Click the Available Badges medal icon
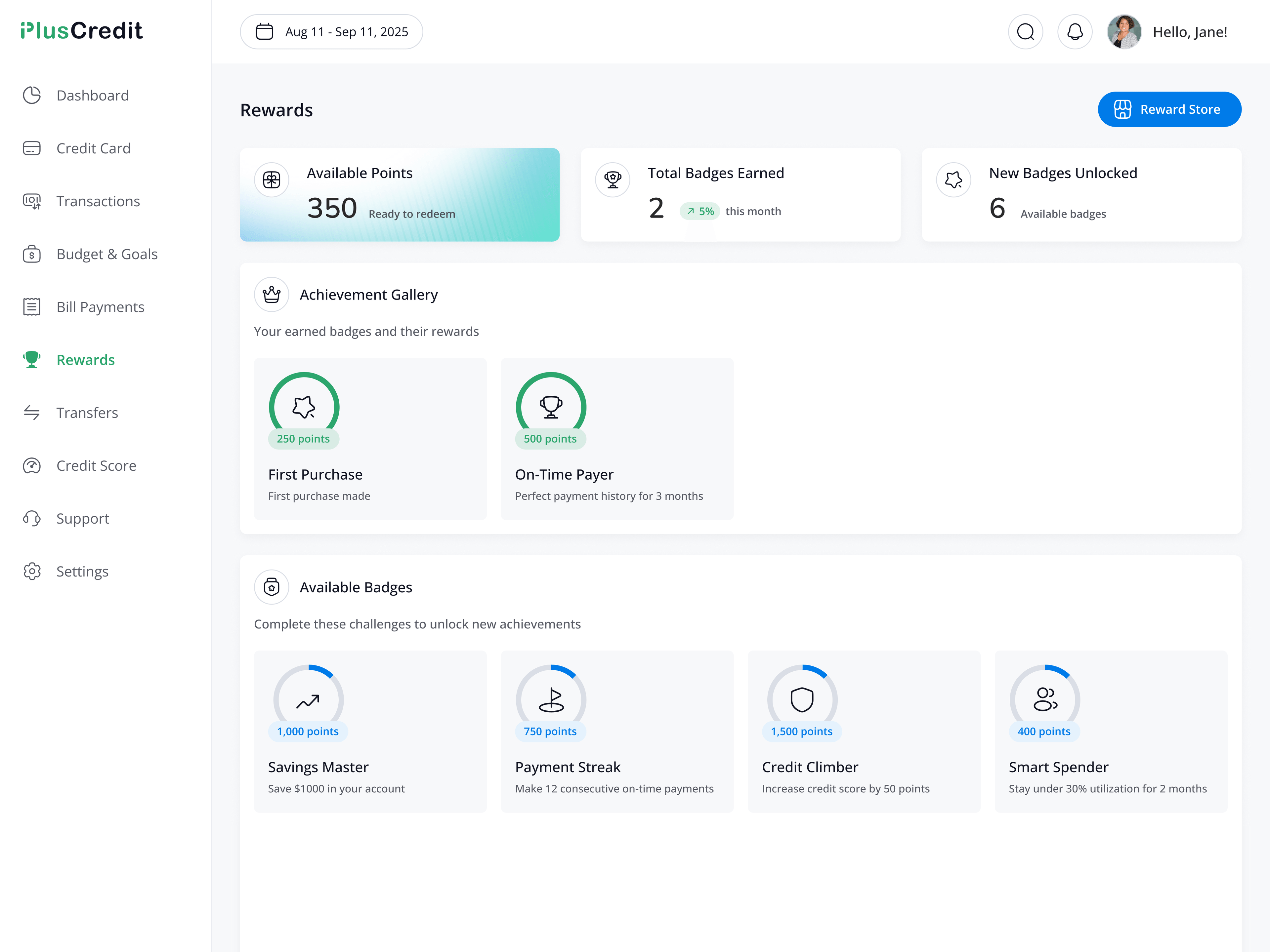Image resolution: width=1270 pixels, height=952 pixels. pyautogui.click(x=272, y=588)
